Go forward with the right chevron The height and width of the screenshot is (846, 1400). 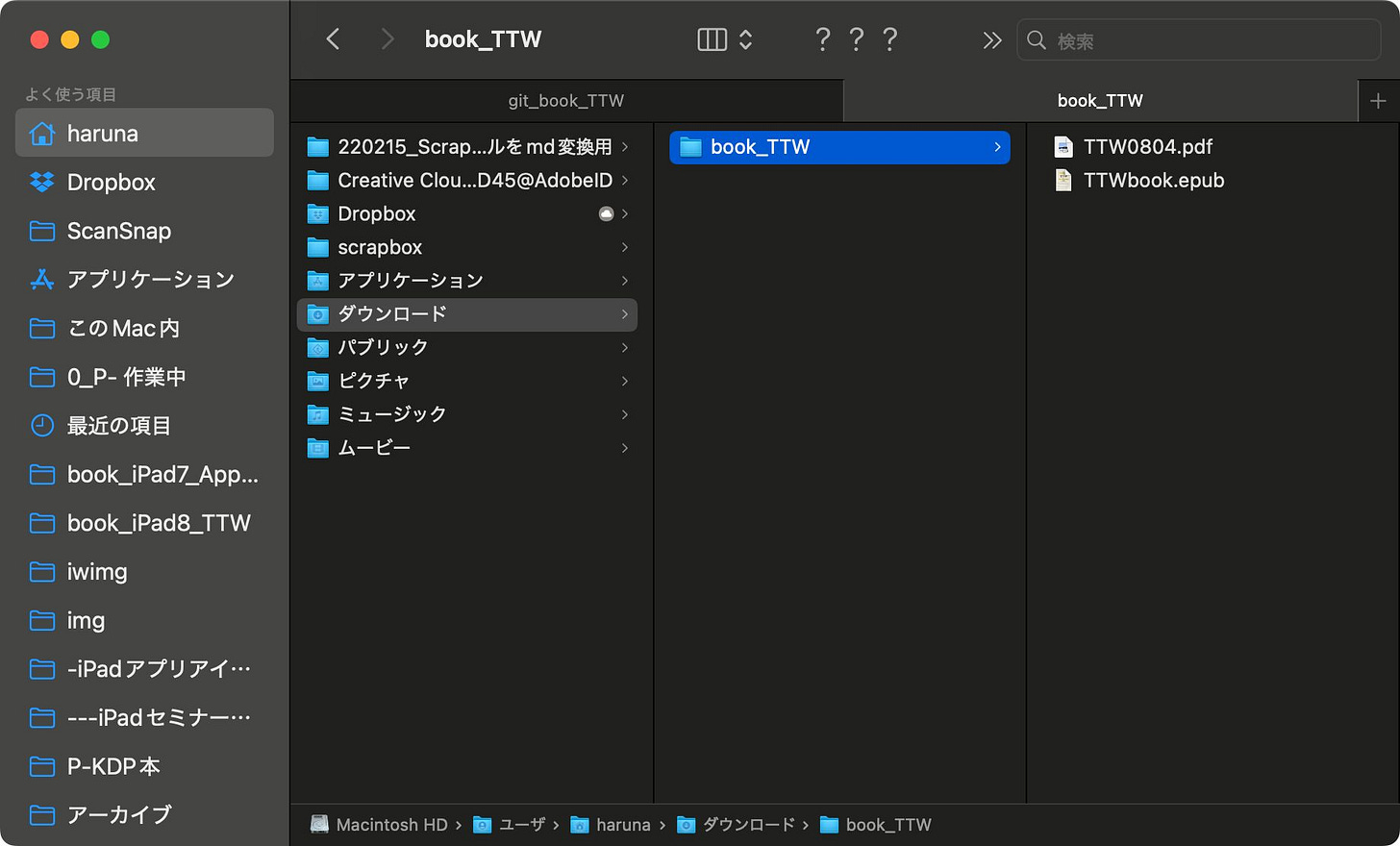(387, 39)
